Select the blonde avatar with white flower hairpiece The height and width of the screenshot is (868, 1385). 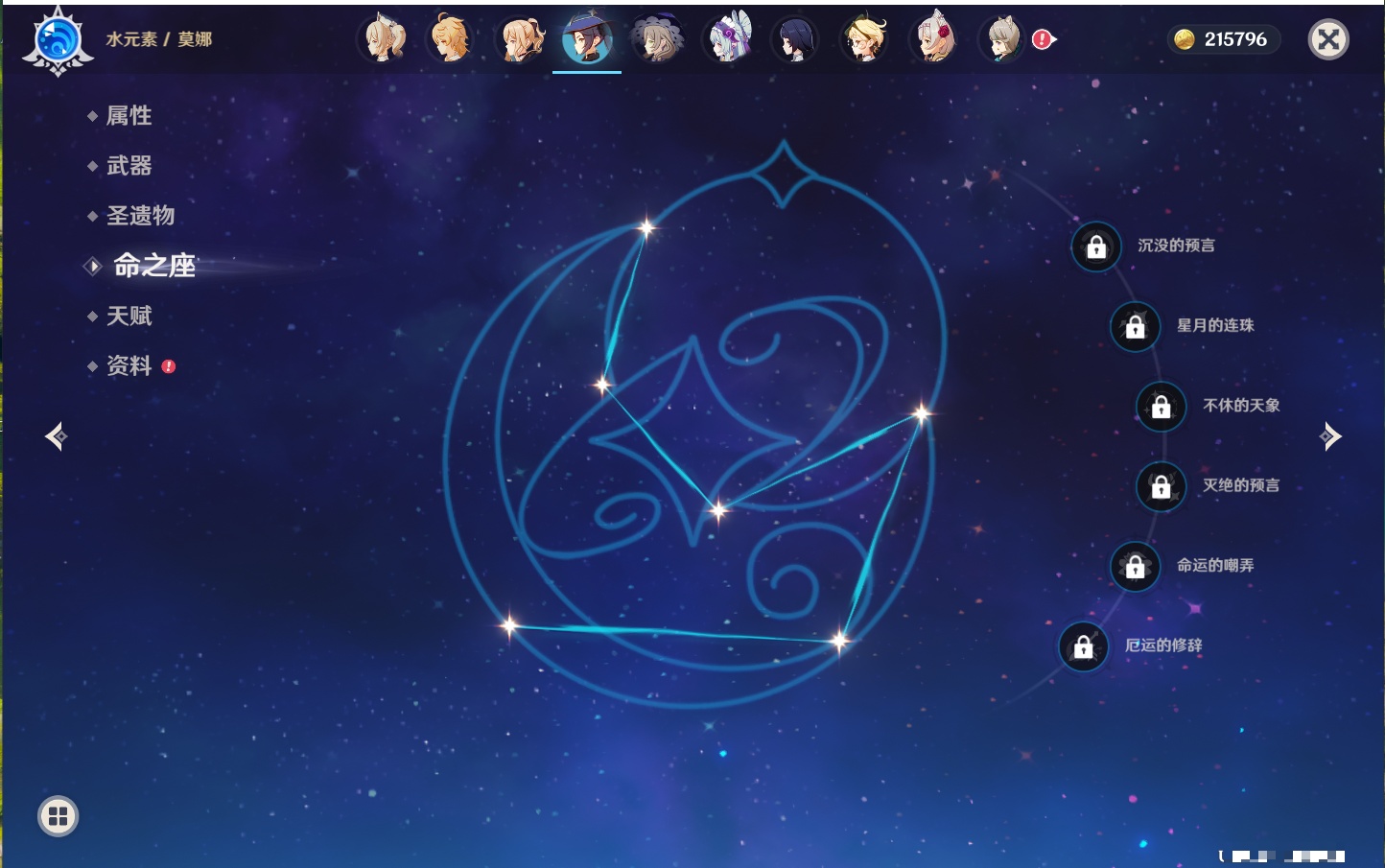(382, 39)
